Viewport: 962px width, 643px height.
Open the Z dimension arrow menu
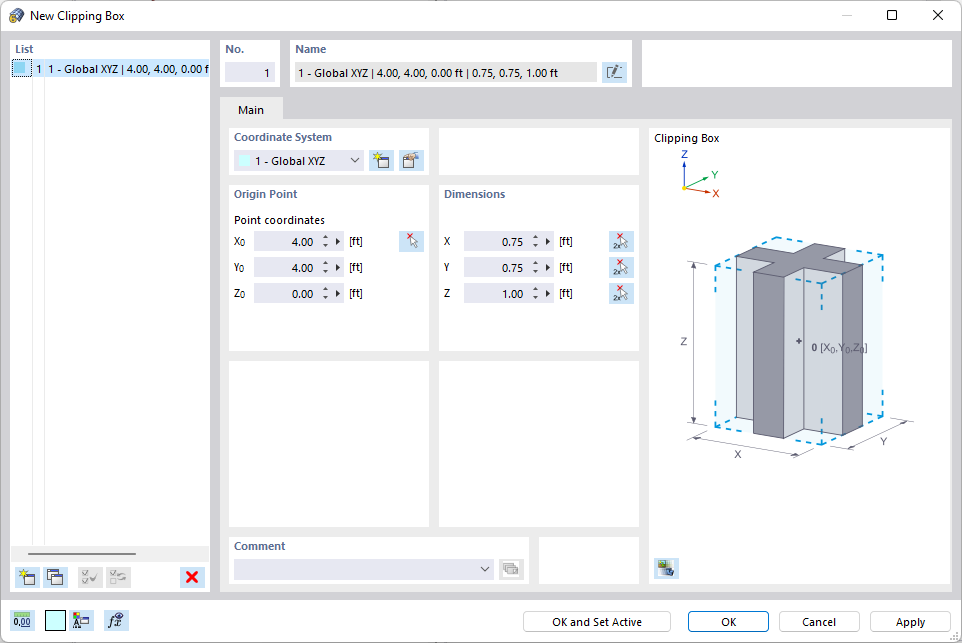pyautogui.click(x=548, y=294)
